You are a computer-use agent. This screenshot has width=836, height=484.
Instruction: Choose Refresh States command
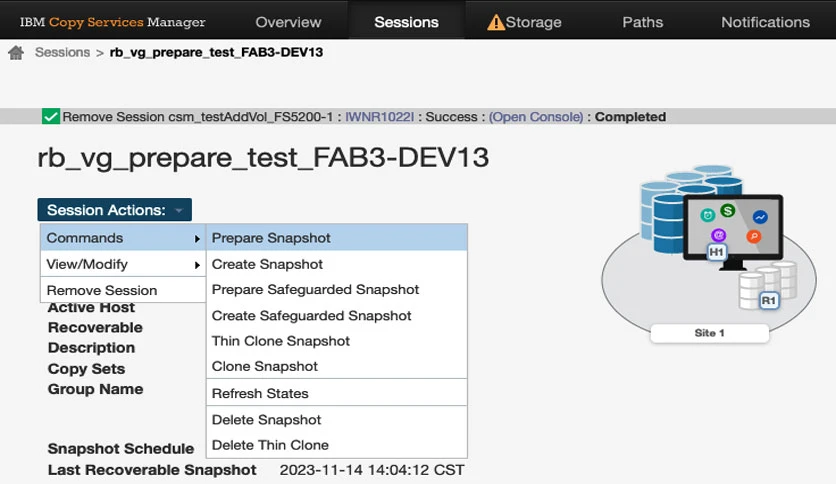337,393
